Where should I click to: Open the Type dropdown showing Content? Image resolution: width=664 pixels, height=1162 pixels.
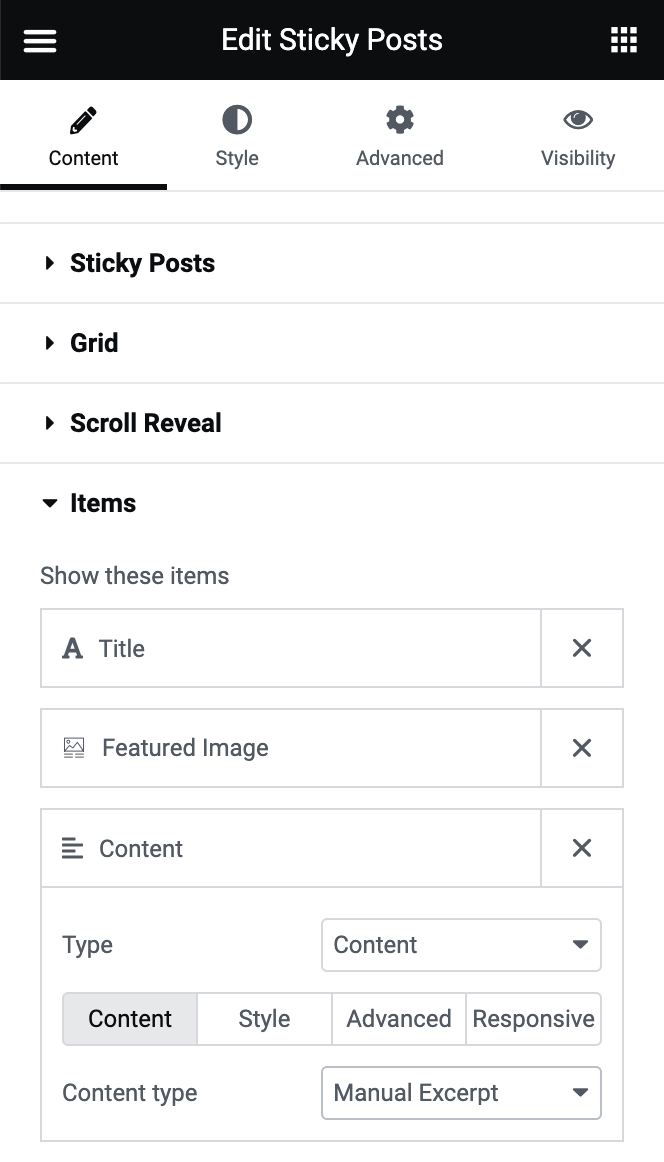(x=461, y=944)
